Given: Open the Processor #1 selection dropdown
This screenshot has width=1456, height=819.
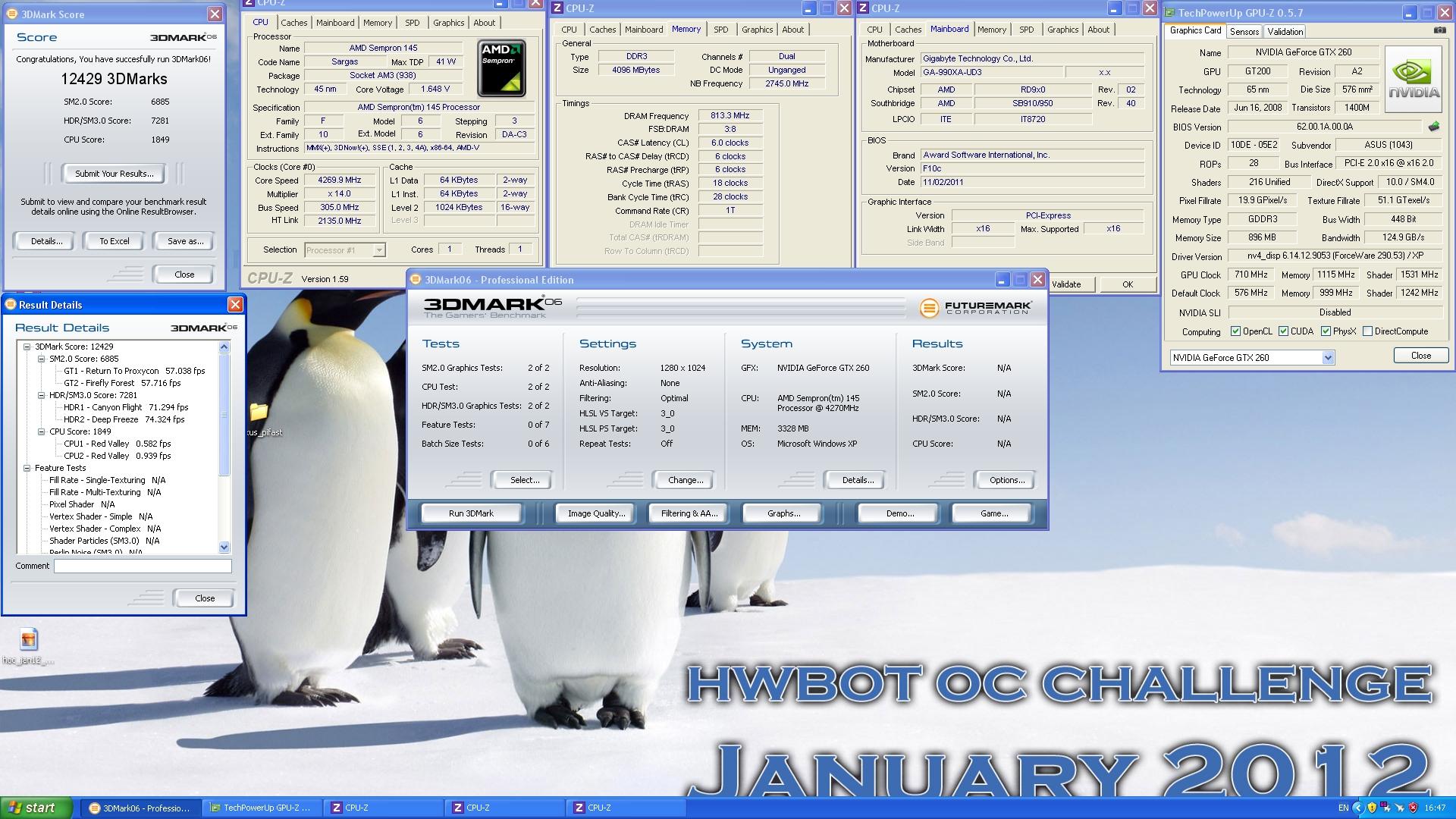Looking at the screenshot, I should 379,250.
